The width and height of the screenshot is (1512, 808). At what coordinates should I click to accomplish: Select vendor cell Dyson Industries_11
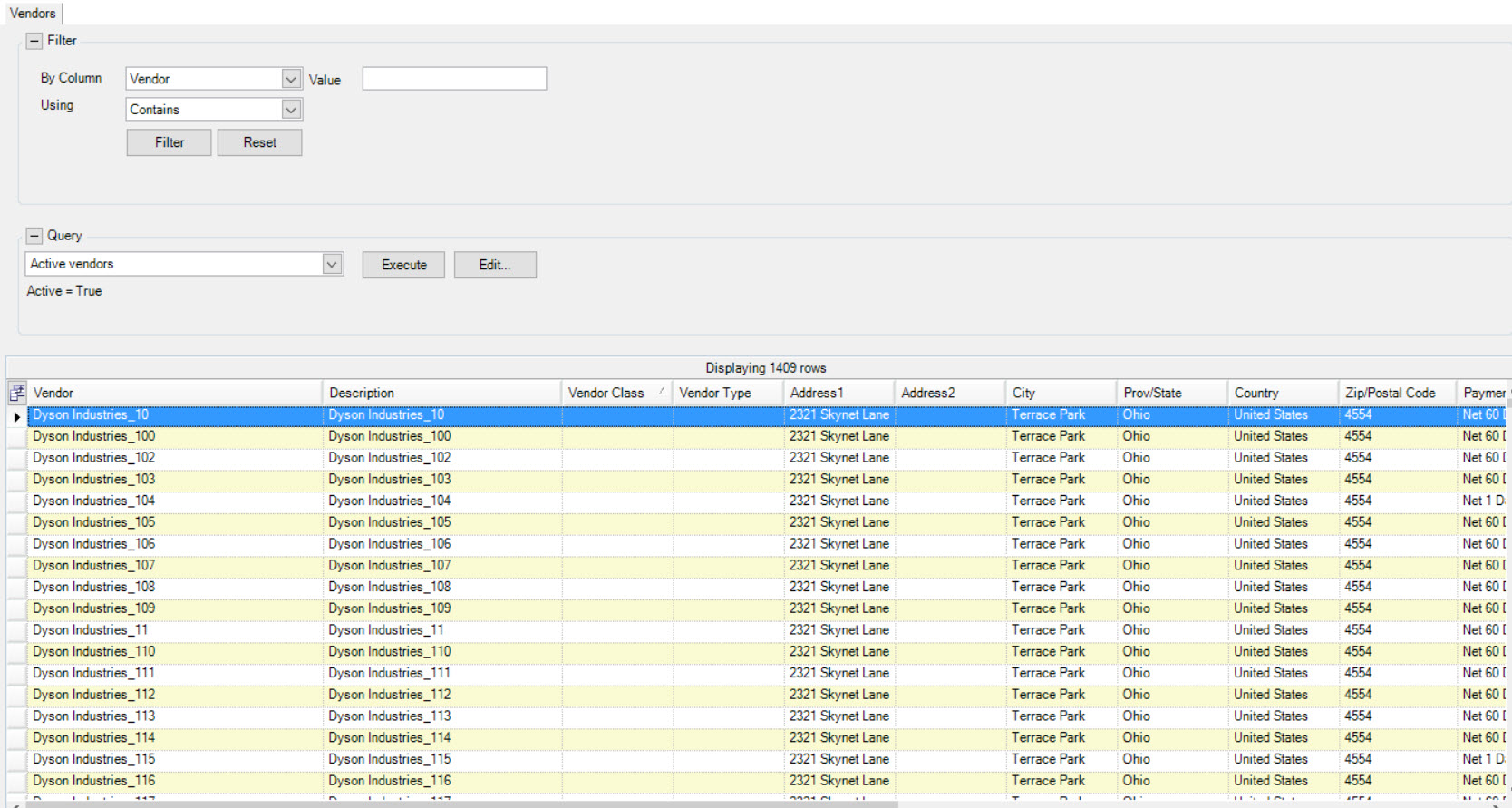click(175, 630)
